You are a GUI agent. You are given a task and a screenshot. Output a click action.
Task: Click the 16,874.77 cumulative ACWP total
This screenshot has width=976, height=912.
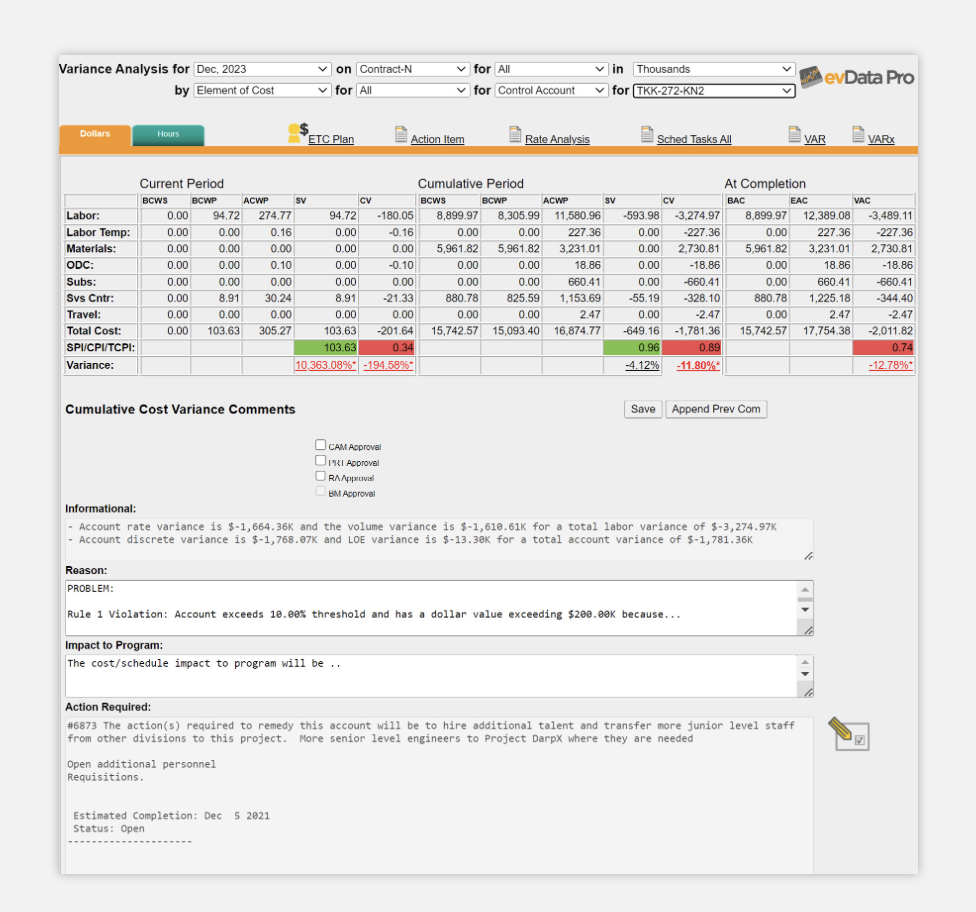577,331
